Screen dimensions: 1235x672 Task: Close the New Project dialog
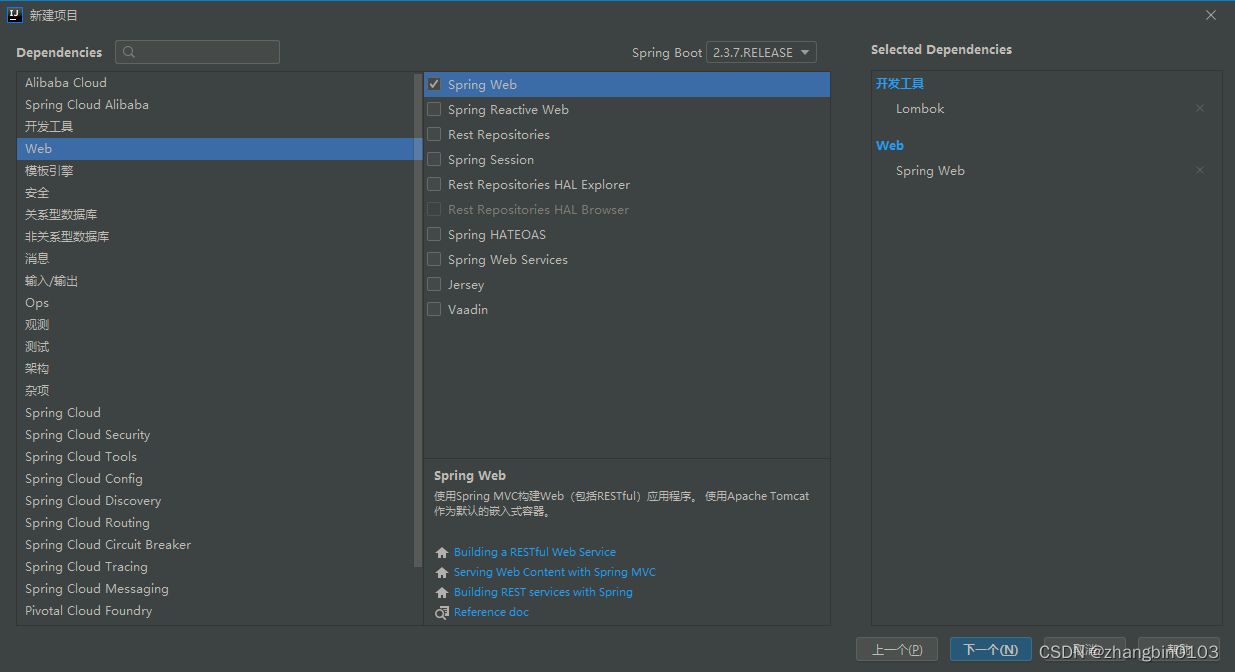tap(1211, 15)
